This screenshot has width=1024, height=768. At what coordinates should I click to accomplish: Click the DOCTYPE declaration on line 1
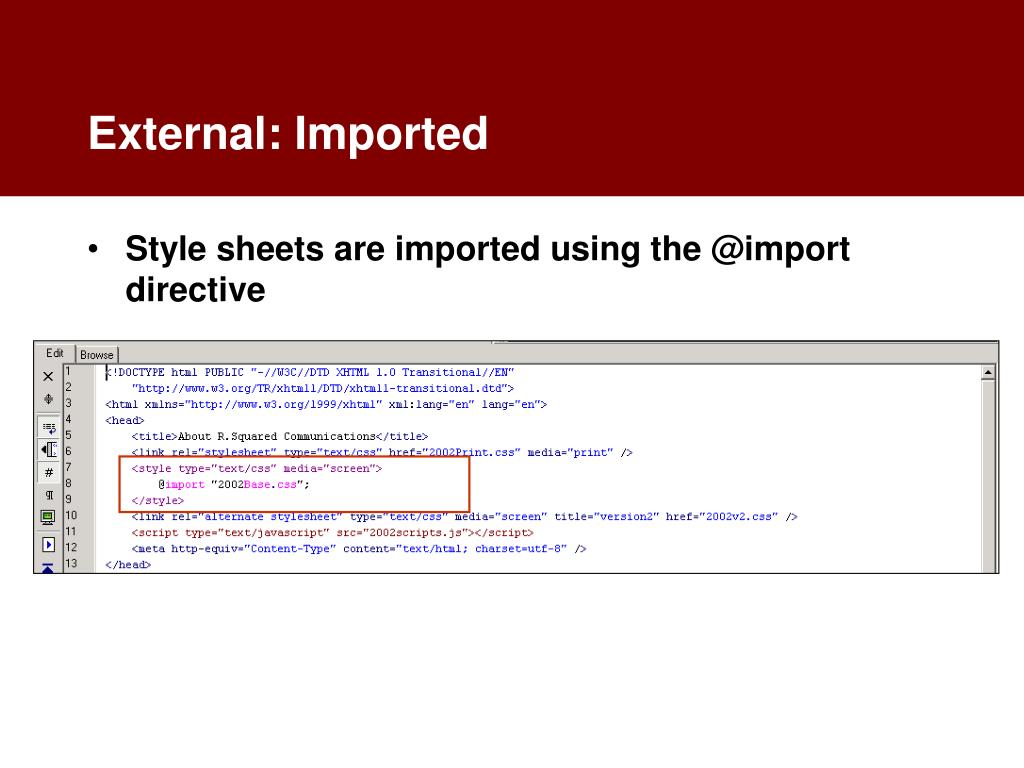click(x=310, y=372)
